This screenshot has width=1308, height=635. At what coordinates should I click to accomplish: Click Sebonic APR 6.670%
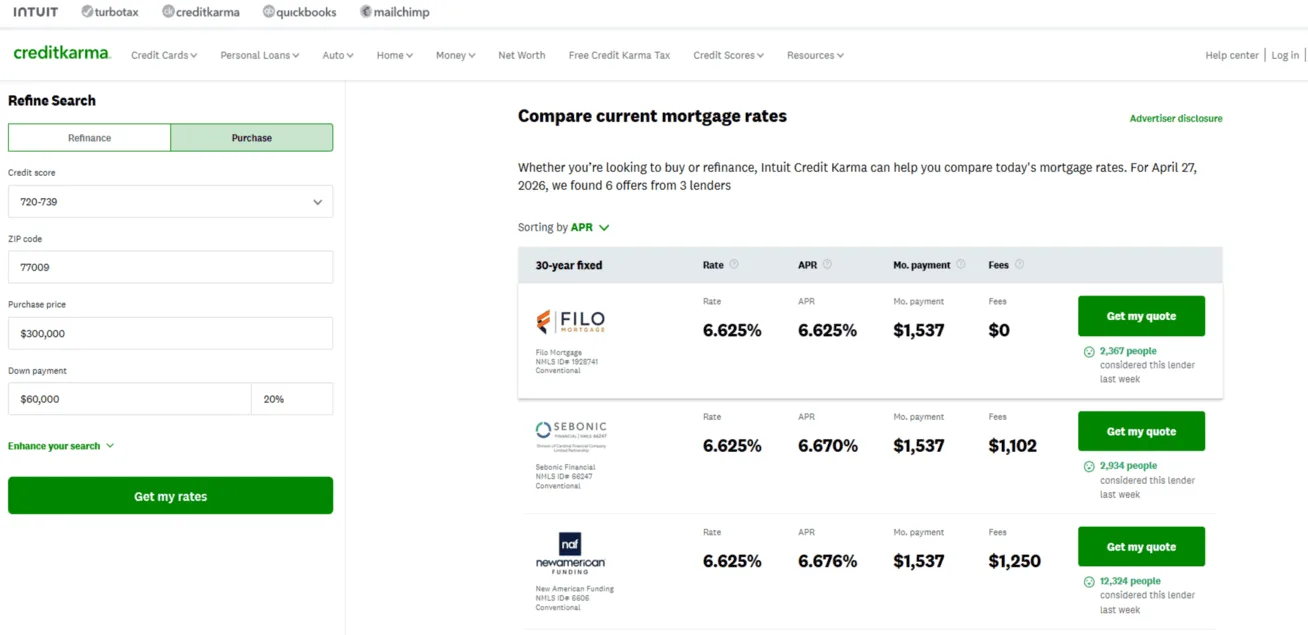point(827,446)
